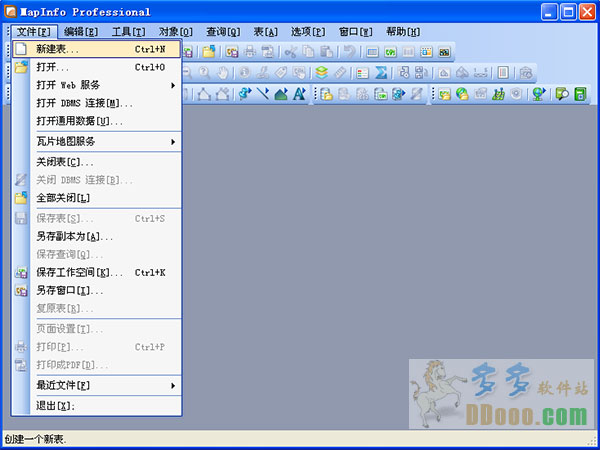Choose 打开通用数据[U]... menu item
Screen dimensions: 600x450
(96, 121)
